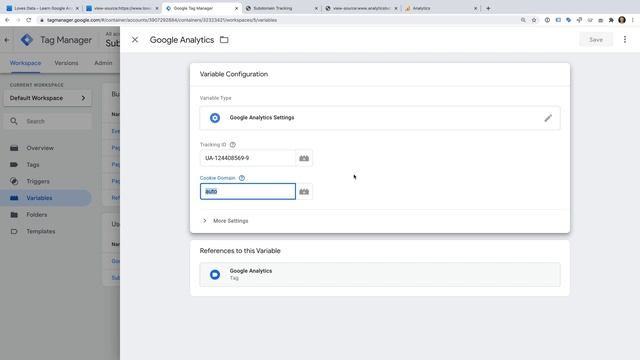The height and width of the screenshot is (360, 640).
Task: Click Folders sidebar icon
Action: 14,215
